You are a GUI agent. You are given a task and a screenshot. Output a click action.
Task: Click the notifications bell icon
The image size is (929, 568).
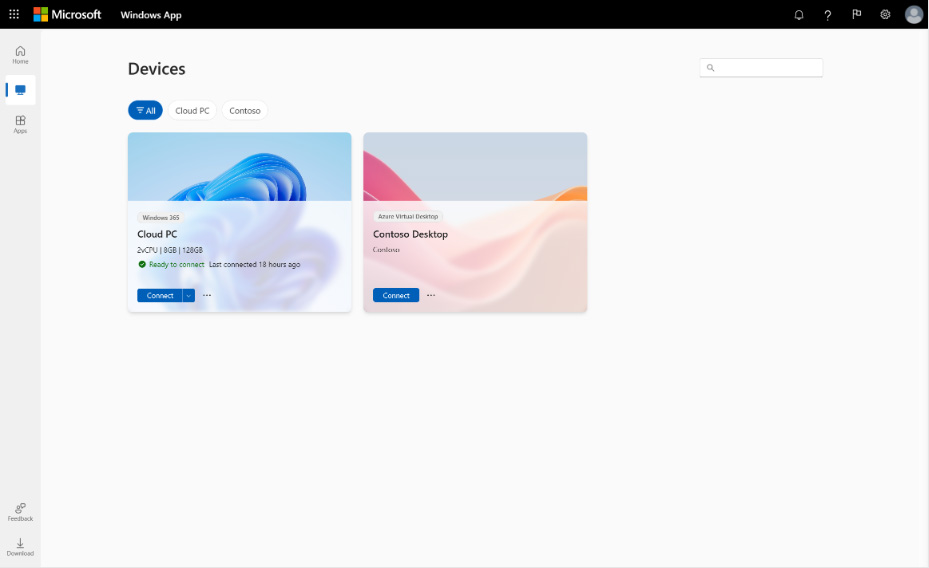click(799, 15)
